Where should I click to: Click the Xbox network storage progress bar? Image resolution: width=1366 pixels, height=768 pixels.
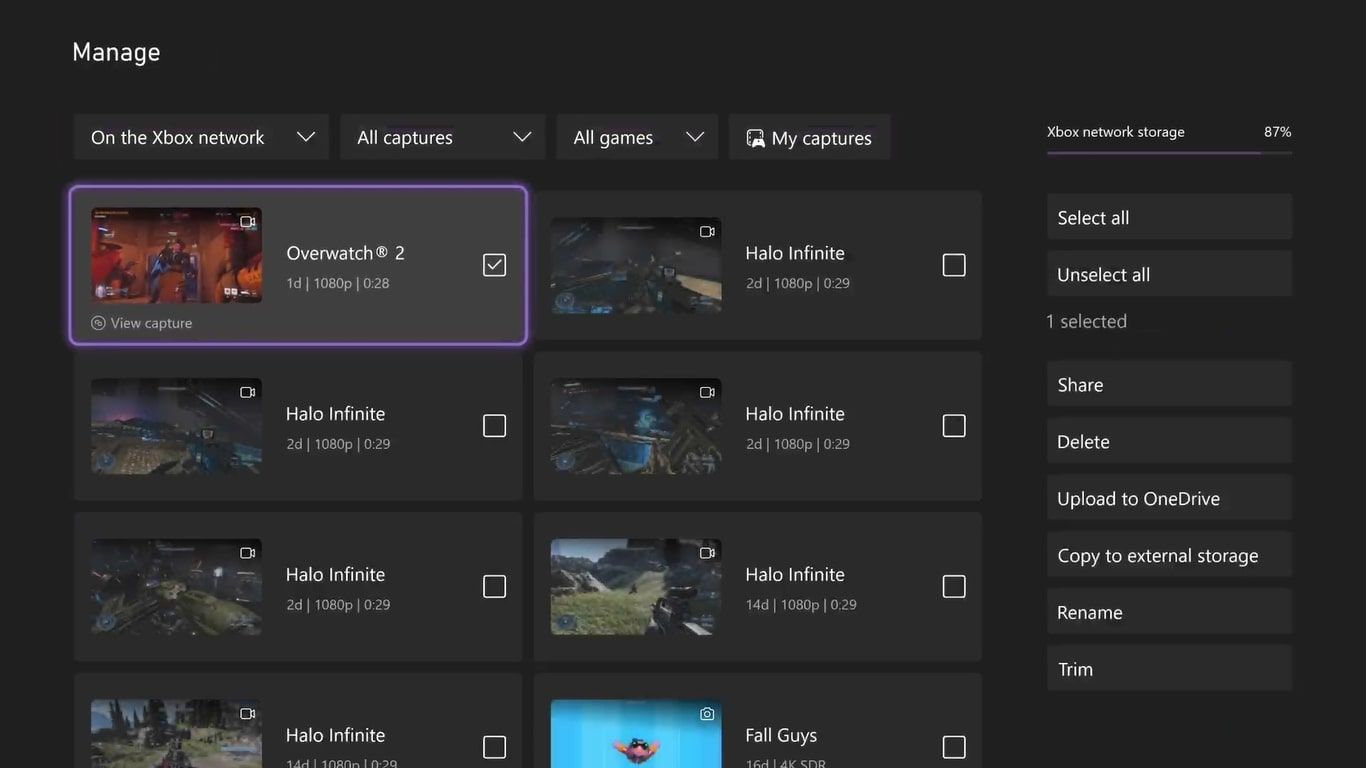1168,152
